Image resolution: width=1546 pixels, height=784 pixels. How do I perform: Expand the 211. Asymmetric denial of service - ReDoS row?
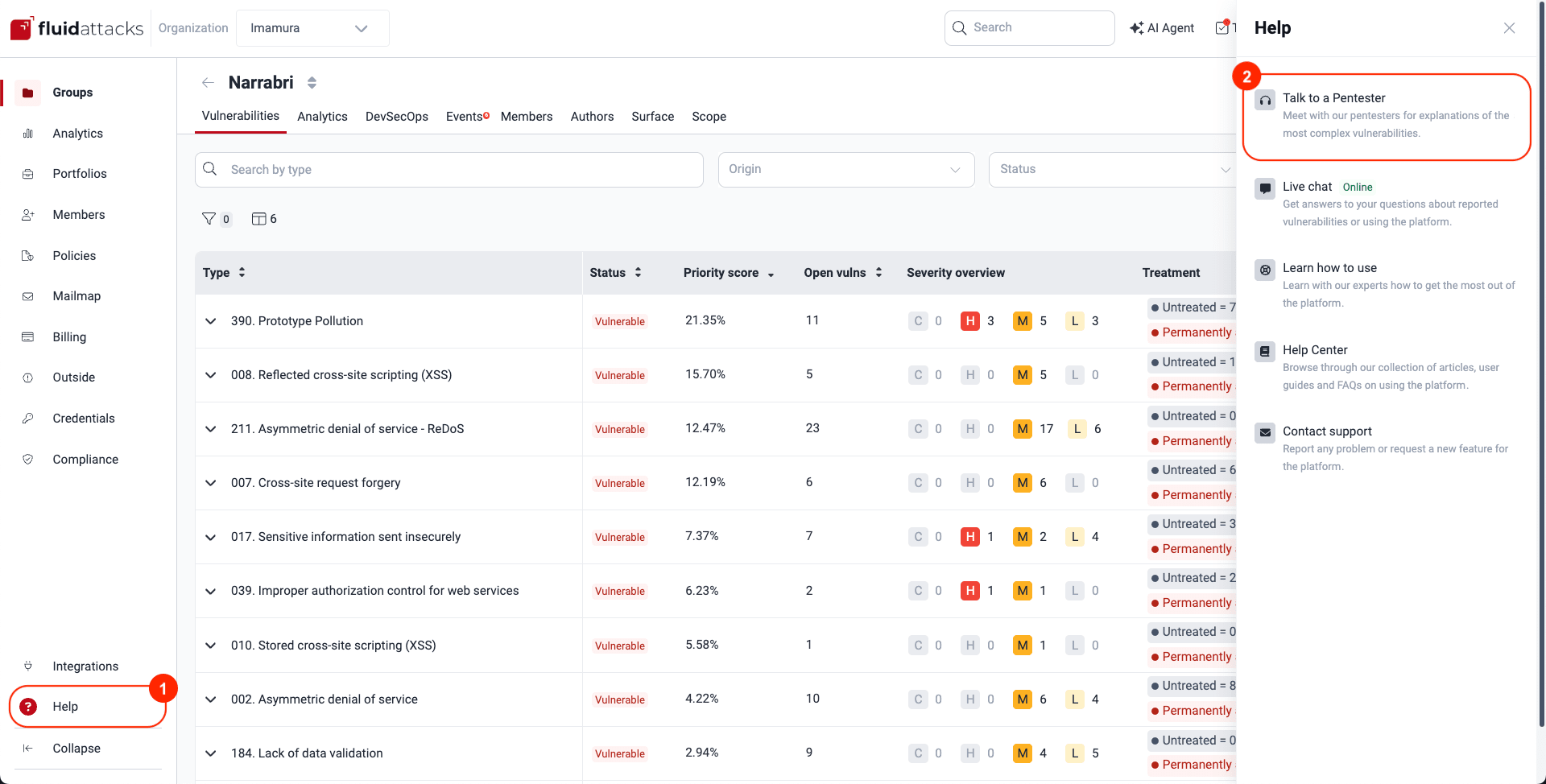tap(211, 429)
